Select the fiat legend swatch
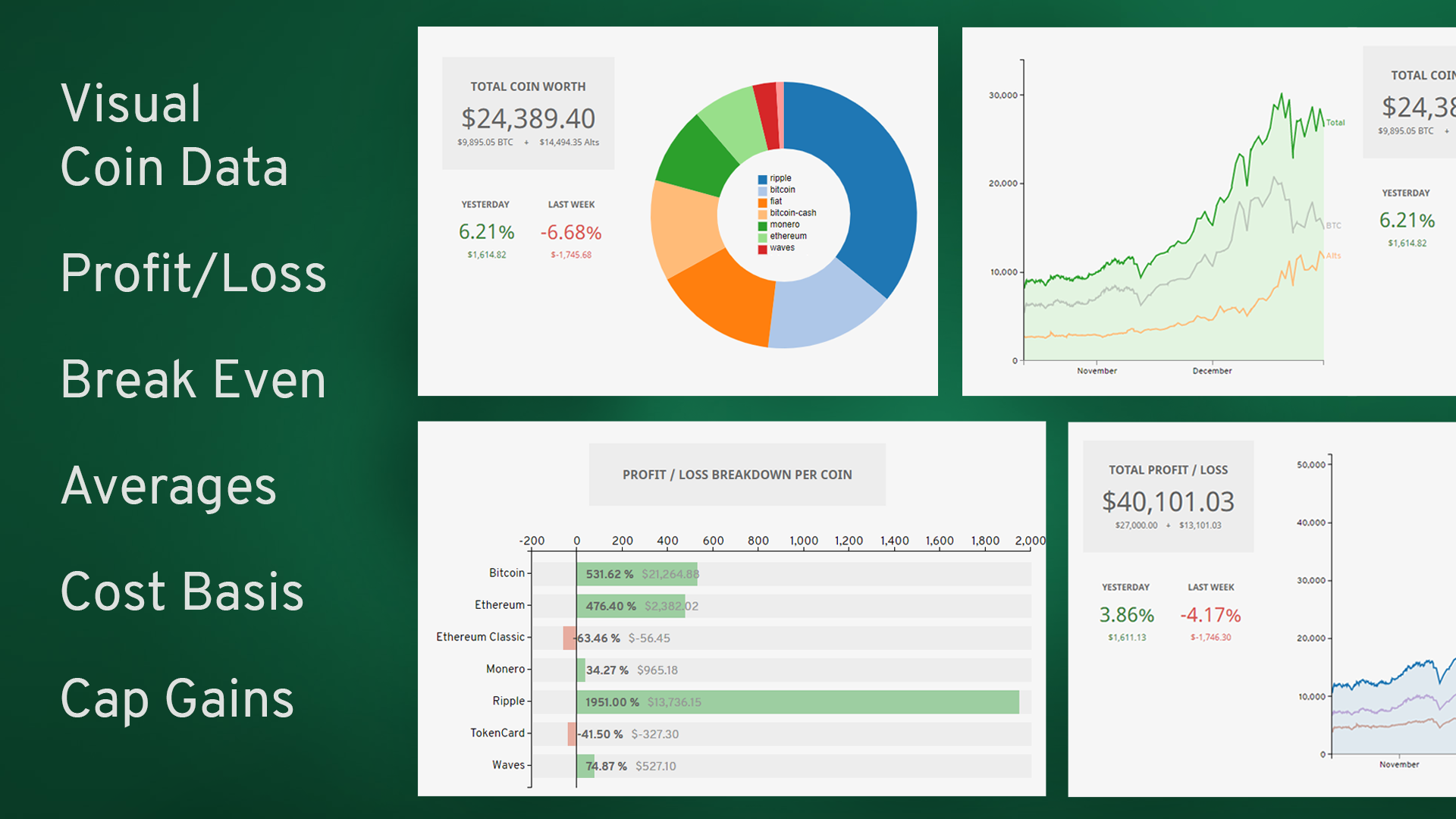Image resolution: width=1456 pixels, height=819 pixels. pyautogui.click(x=762, y=201)
